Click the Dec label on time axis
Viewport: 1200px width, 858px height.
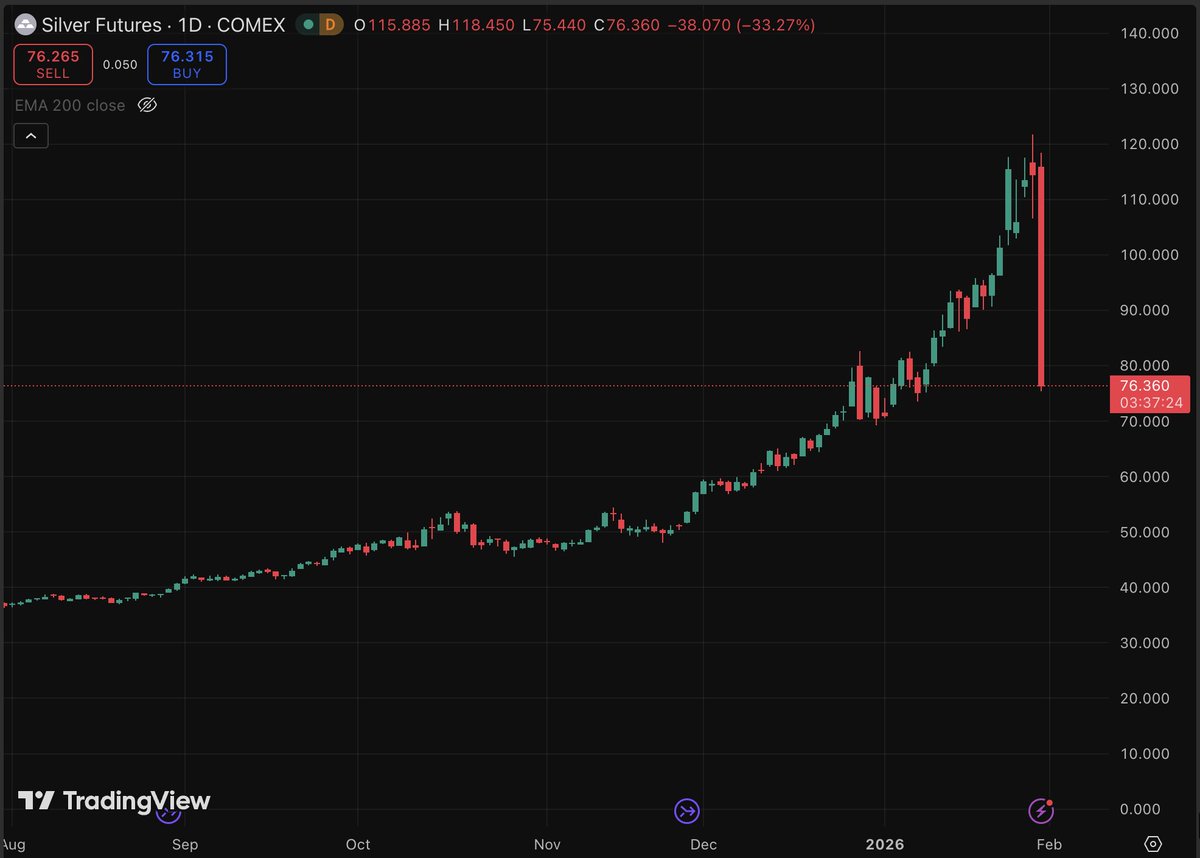[x=703, y=844]
